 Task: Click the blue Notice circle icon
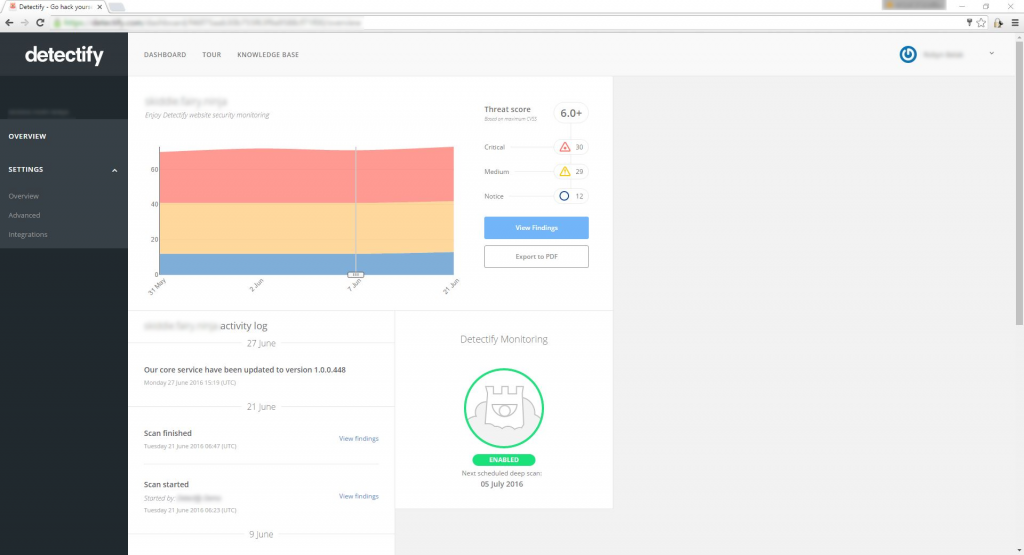coord(564,196)
